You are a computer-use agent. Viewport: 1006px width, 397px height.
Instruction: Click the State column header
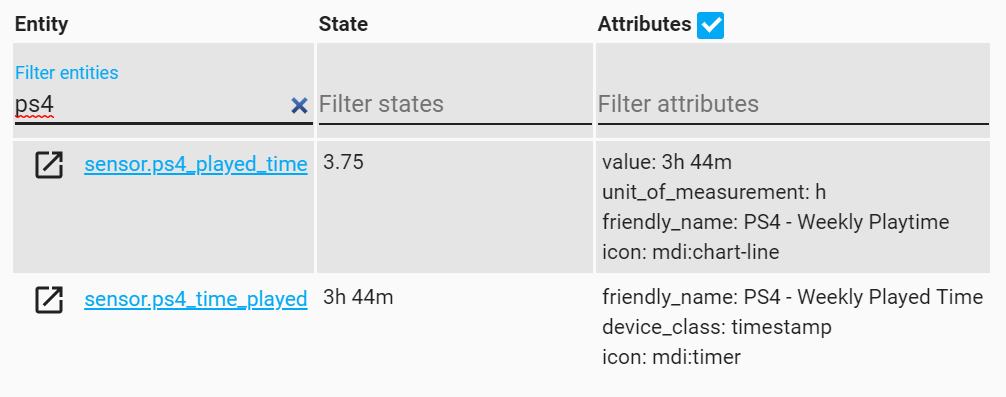[343, 24]
